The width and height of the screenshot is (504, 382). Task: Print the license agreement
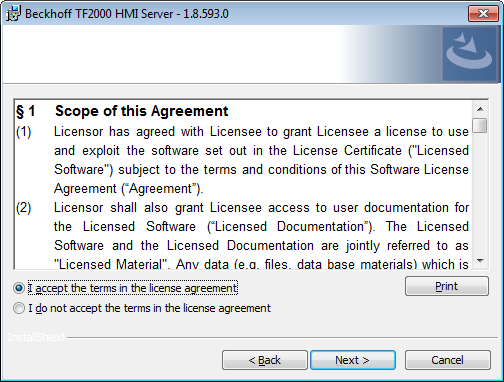(447, 286)
